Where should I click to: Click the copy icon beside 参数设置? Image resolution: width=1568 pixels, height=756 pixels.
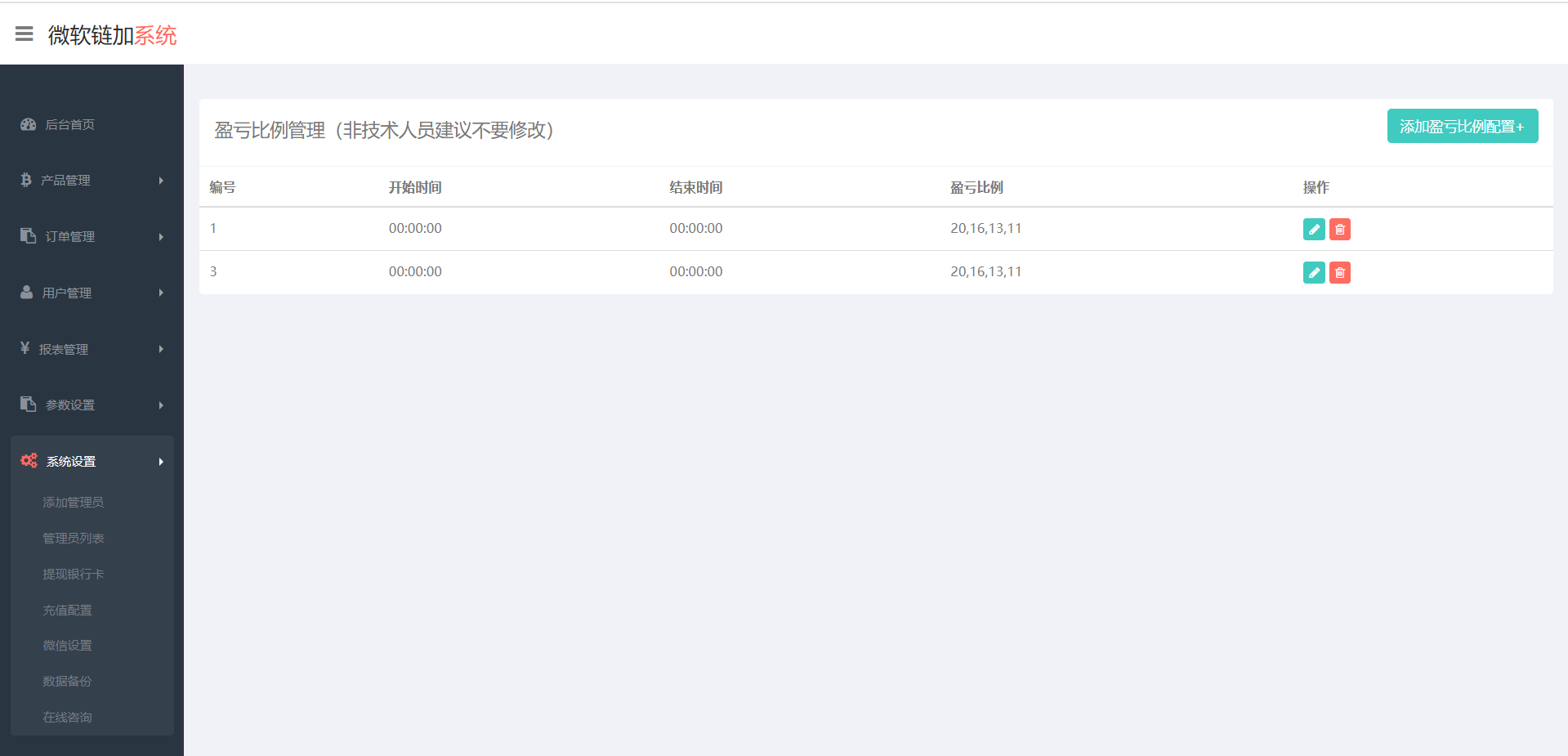[29, 404]
